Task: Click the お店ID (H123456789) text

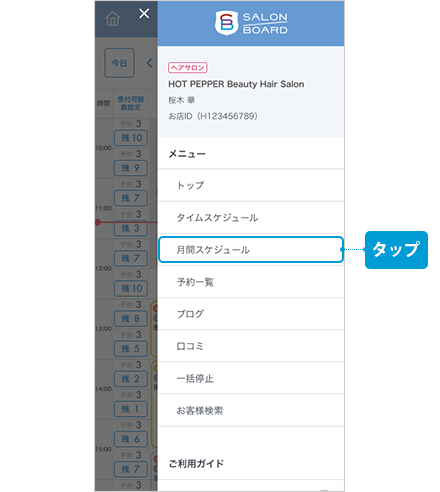Action: point(213,116)
